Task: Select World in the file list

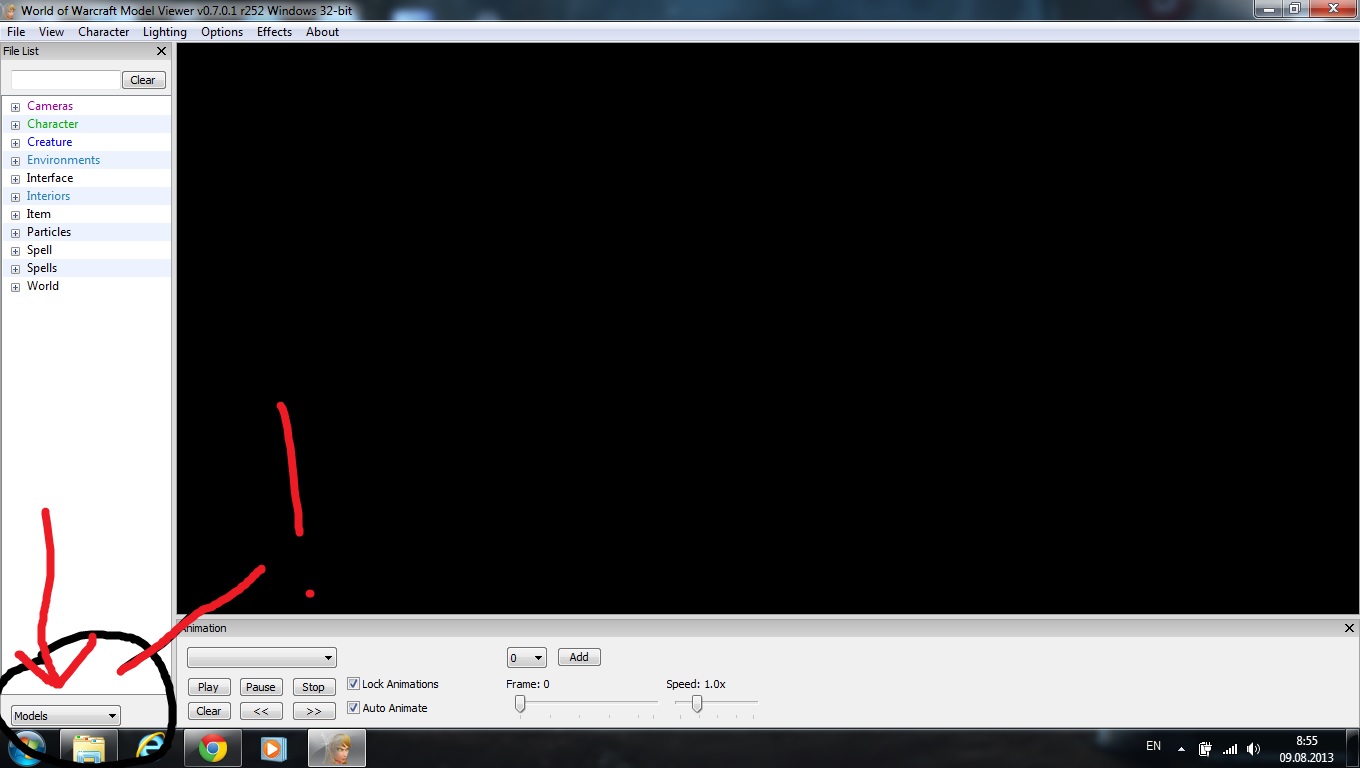Action: click(43, 286)
